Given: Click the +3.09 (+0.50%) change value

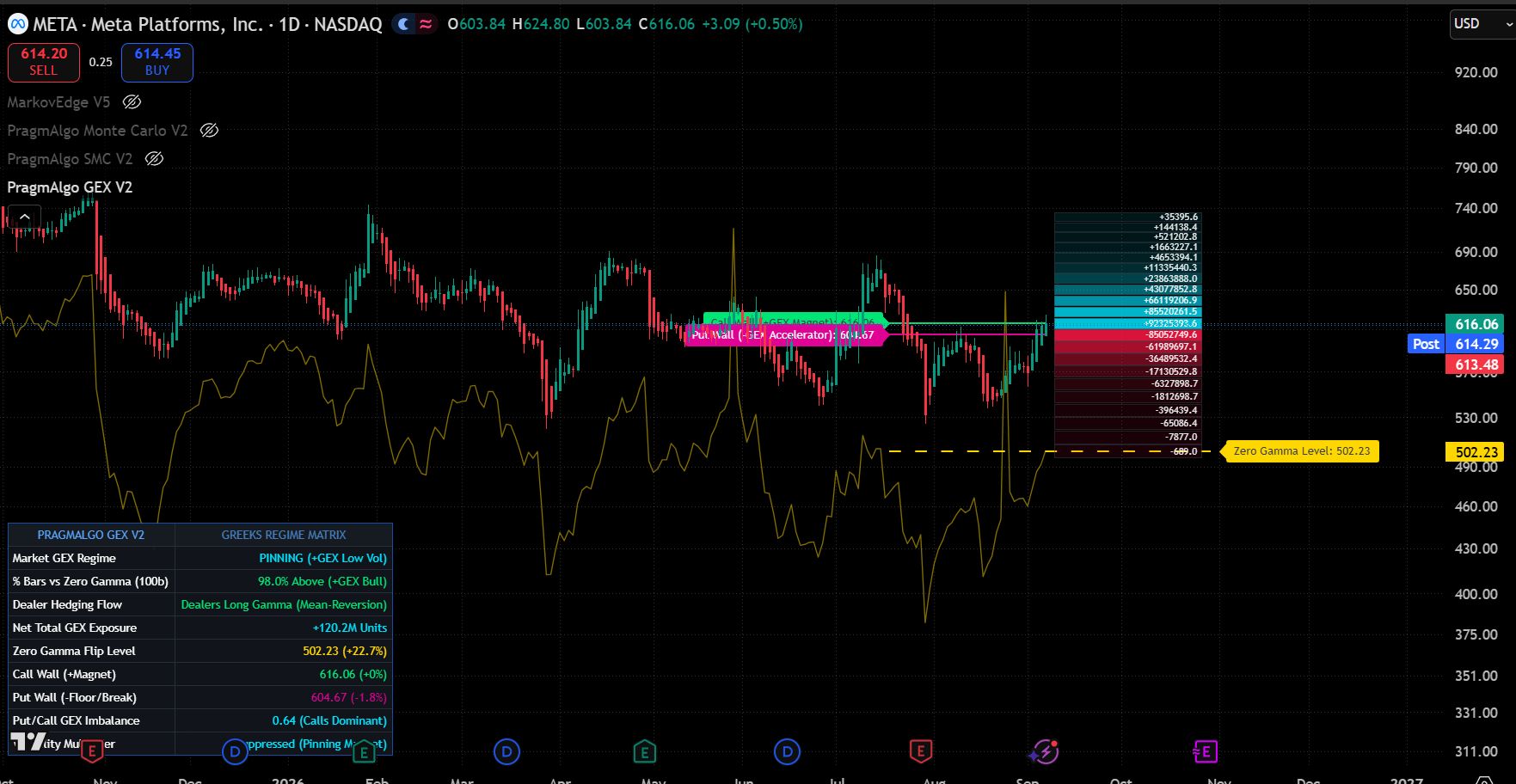Looking at the screenshot, I should tap(752, 24).
